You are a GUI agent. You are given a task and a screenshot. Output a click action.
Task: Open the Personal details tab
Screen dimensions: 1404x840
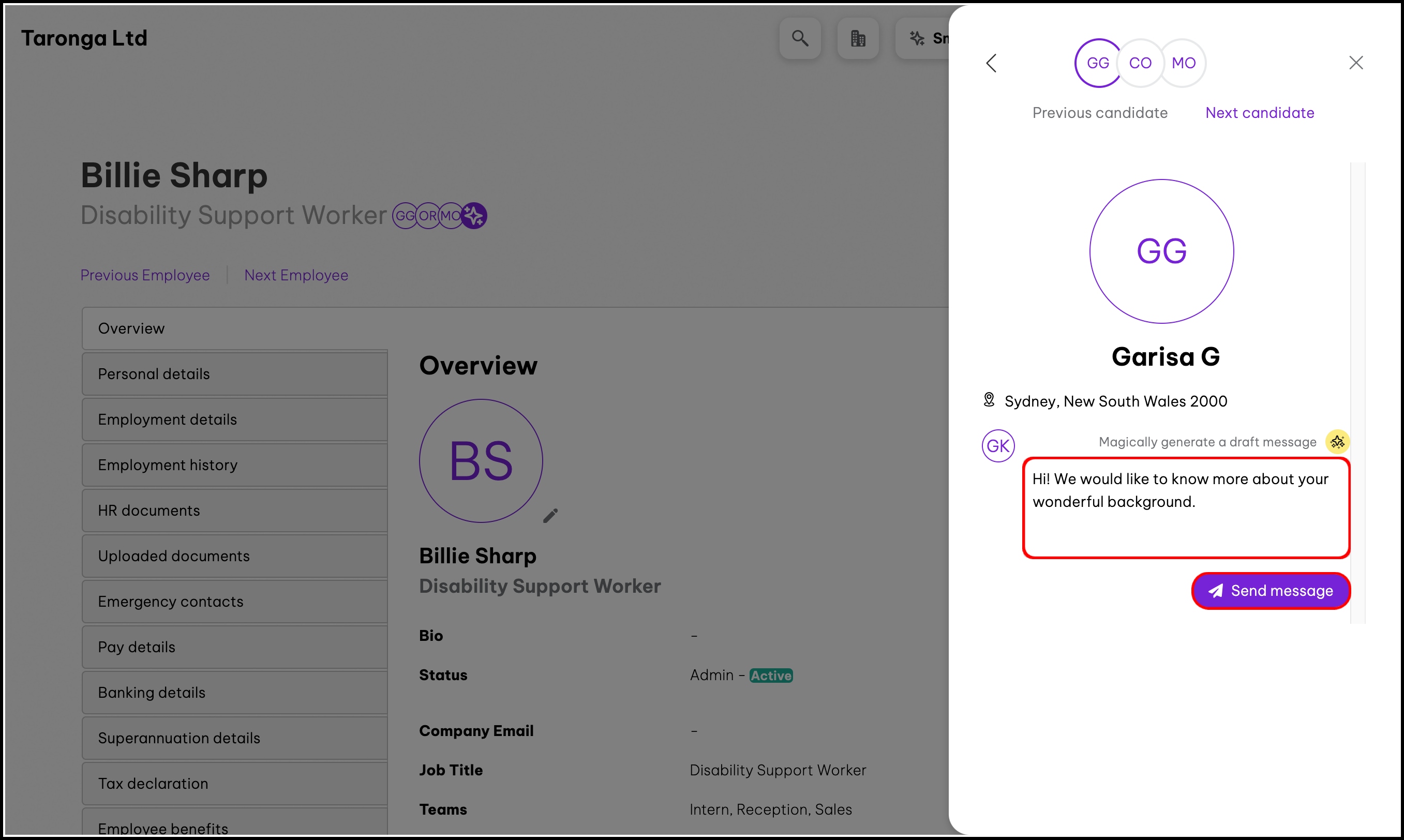234,373
